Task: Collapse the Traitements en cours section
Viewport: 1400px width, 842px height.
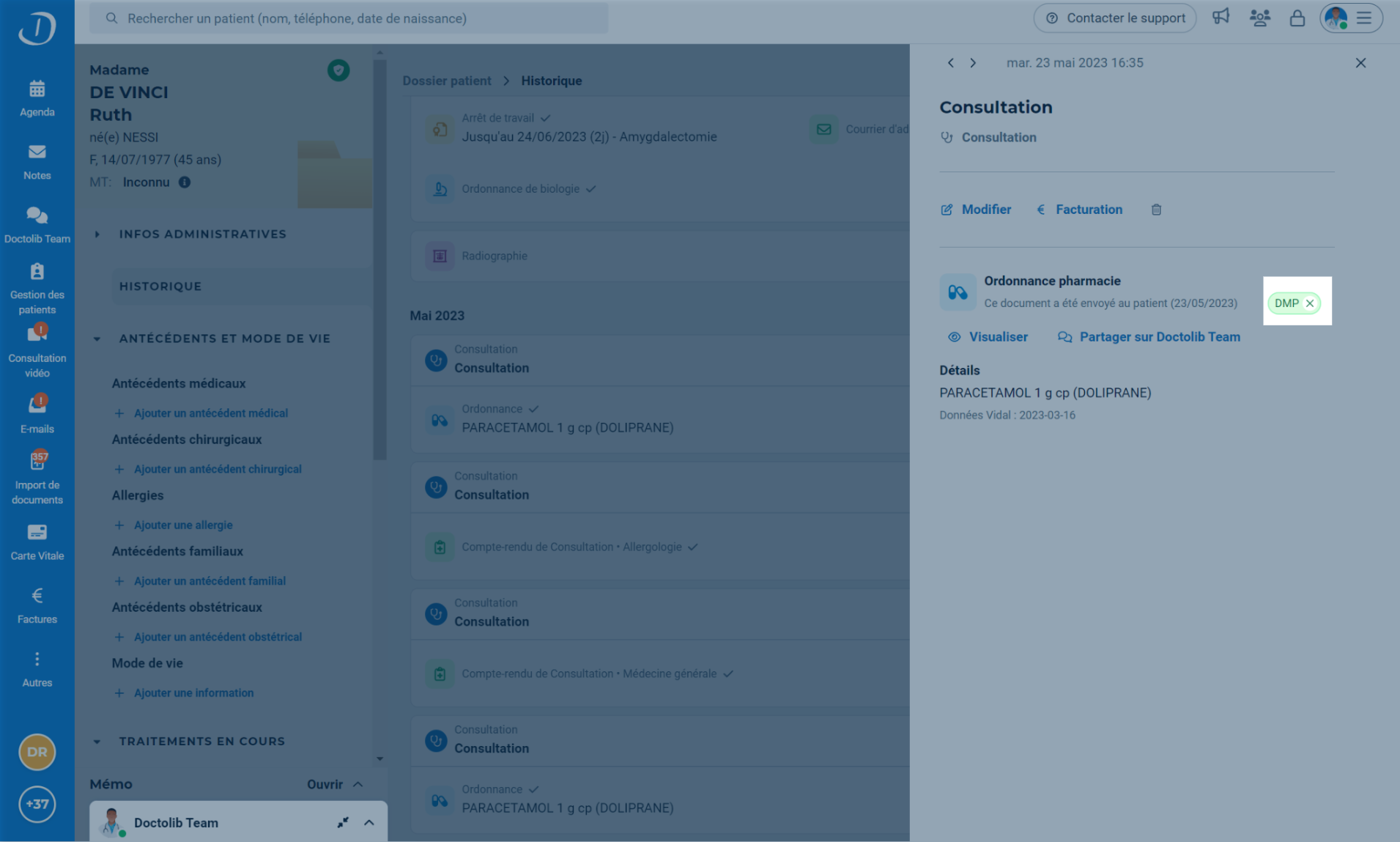Action: 97,742
